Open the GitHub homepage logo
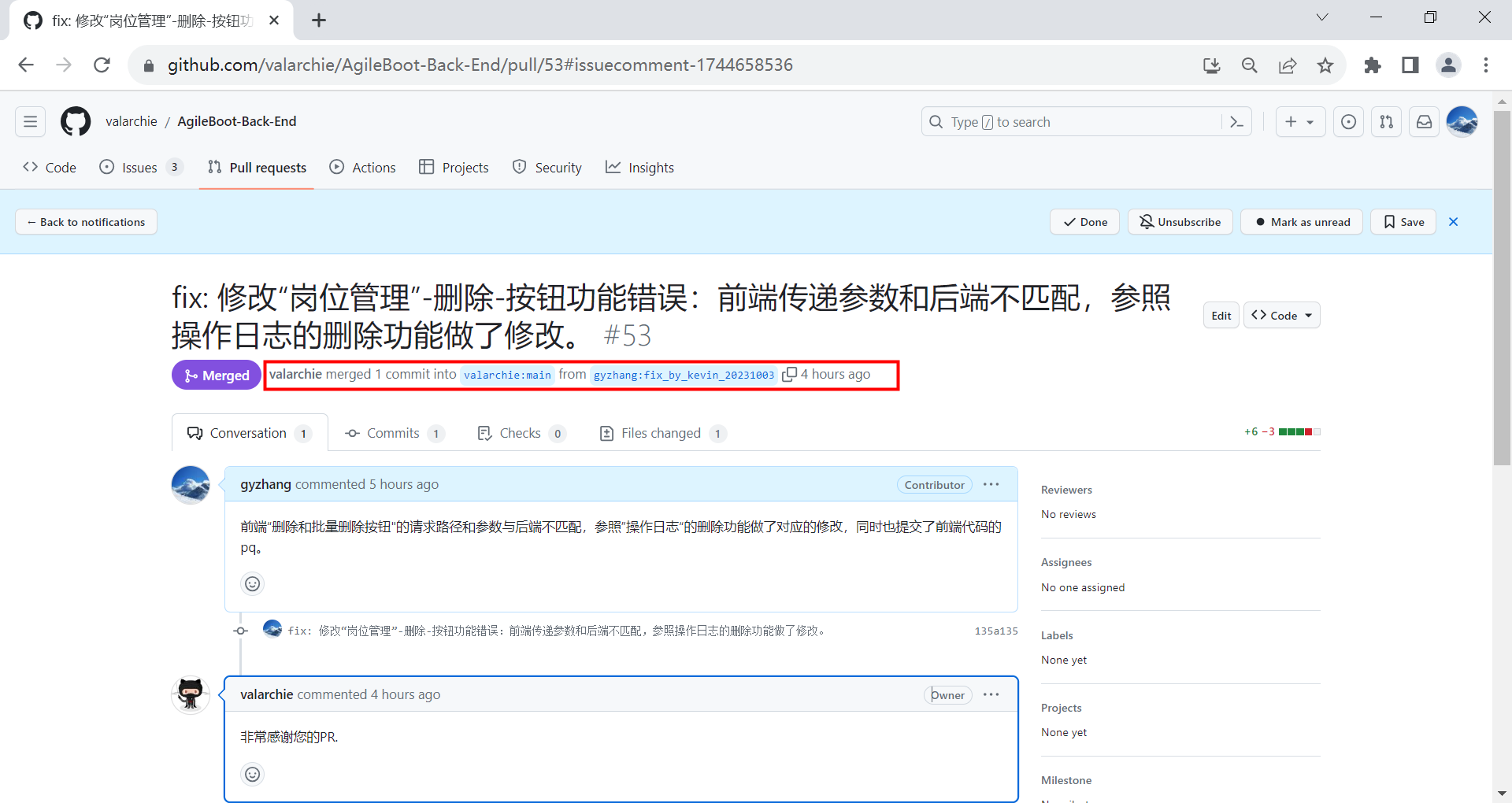 point(76,122)
